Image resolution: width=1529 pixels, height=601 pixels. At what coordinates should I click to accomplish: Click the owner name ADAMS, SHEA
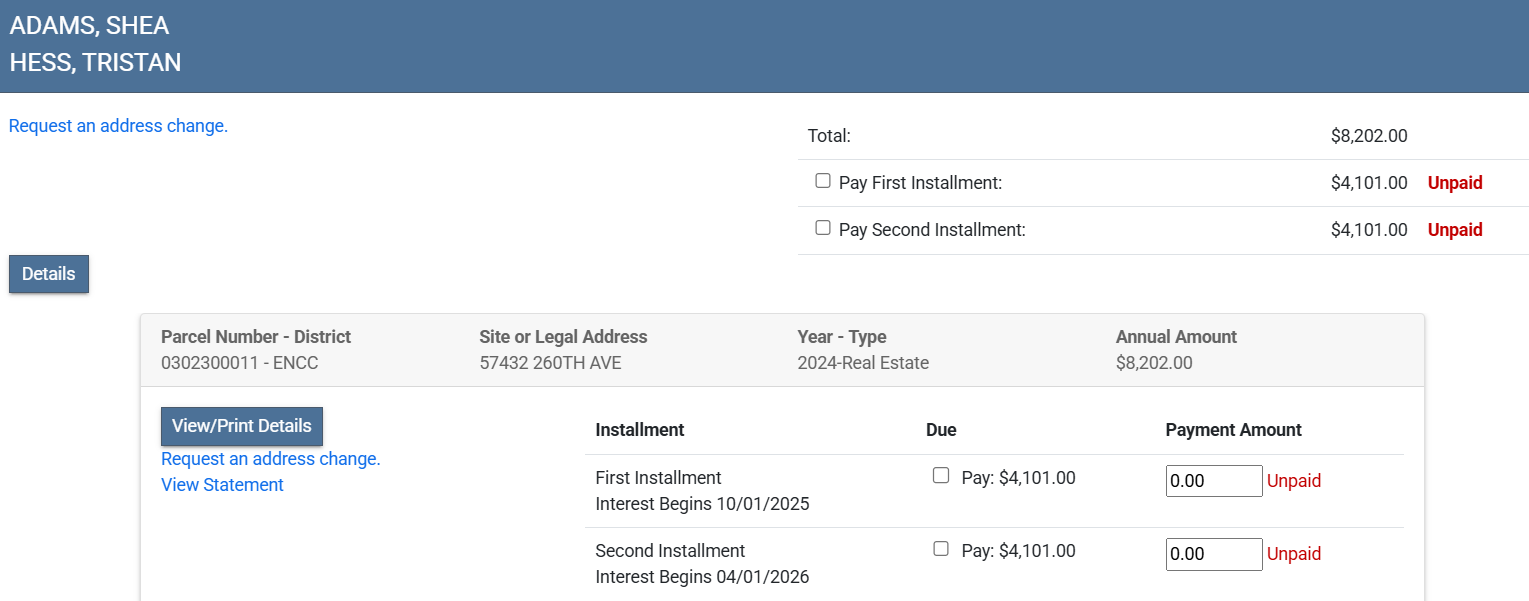click(x=89, y=27)
